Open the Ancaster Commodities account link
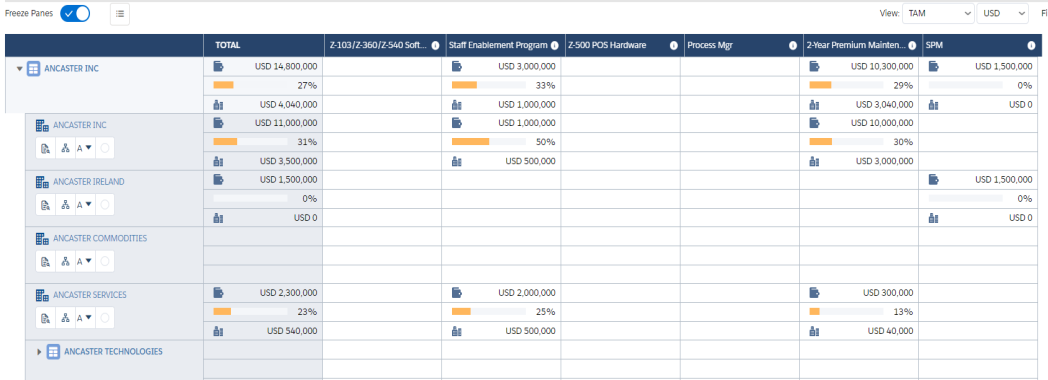The width and height of the screenshot is (1048, 380). click(x=100, y=238)
